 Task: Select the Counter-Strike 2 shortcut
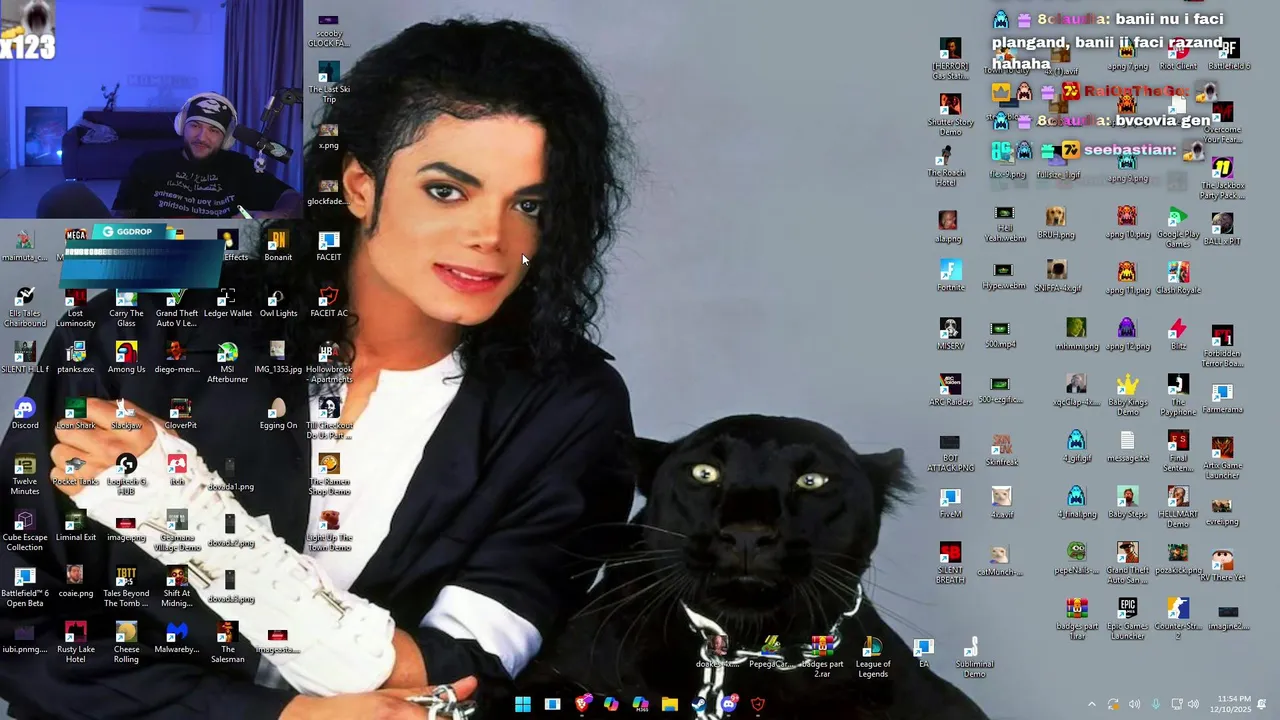1178,619
